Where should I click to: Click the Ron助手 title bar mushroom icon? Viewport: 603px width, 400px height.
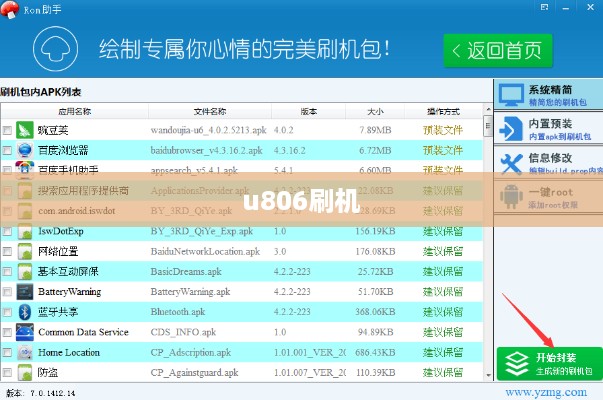10,9
